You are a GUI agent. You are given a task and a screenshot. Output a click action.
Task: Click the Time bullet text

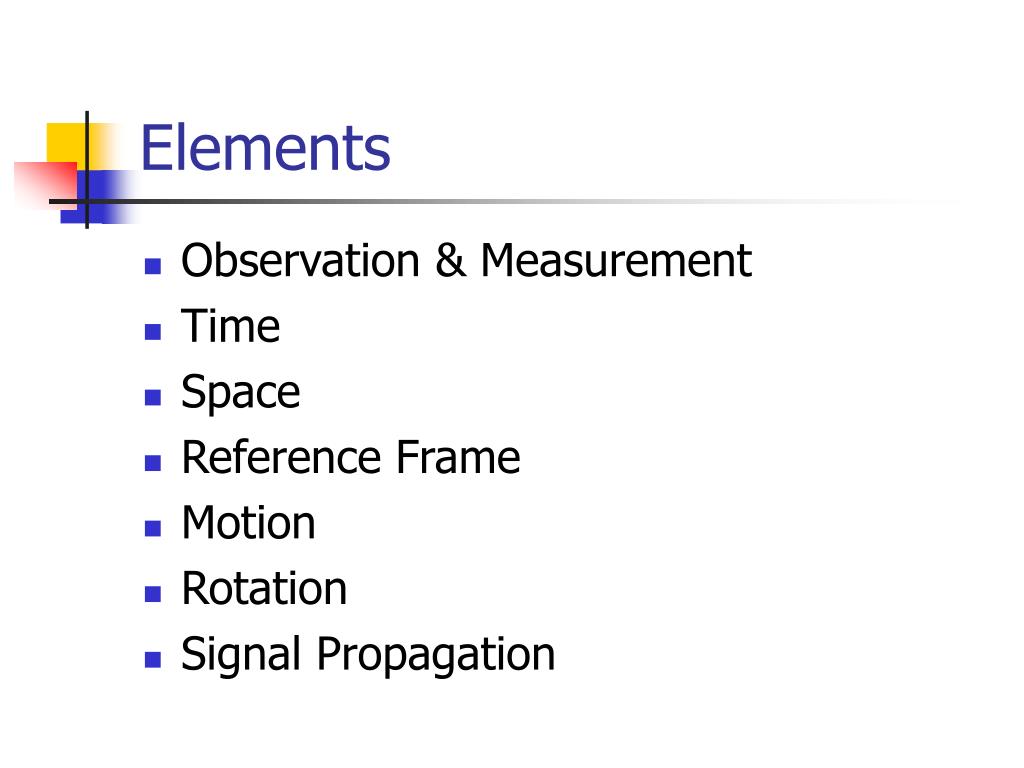tap(231, 326)
